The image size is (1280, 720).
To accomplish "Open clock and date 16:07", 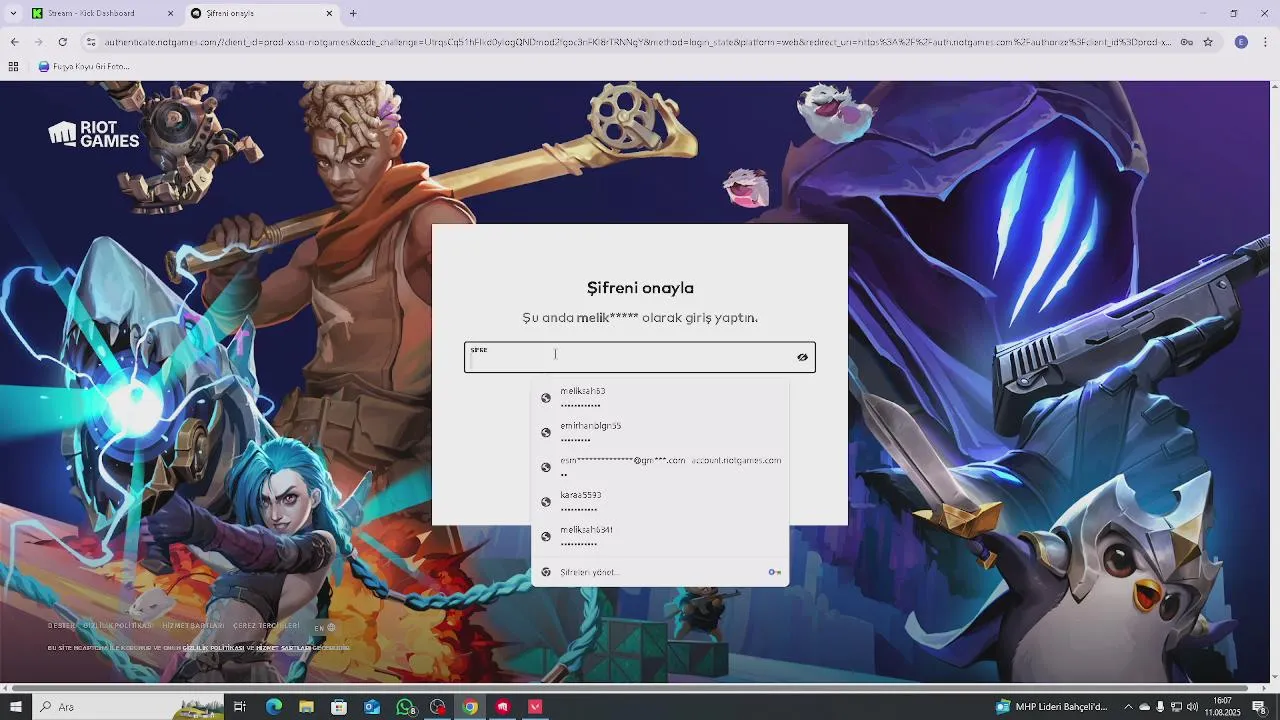I will tap(1222, 707).
